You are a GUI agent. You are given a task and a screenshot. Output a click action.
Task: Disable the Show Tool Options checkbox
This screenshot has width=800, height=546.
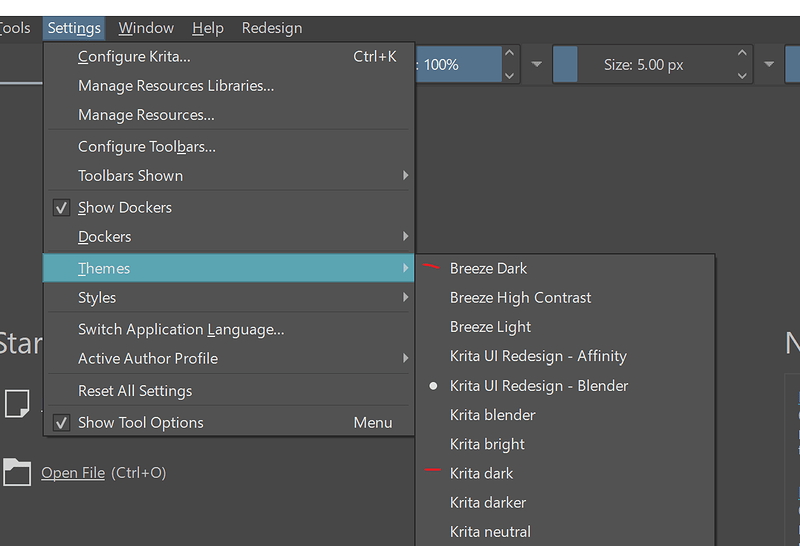click(60, 423)
